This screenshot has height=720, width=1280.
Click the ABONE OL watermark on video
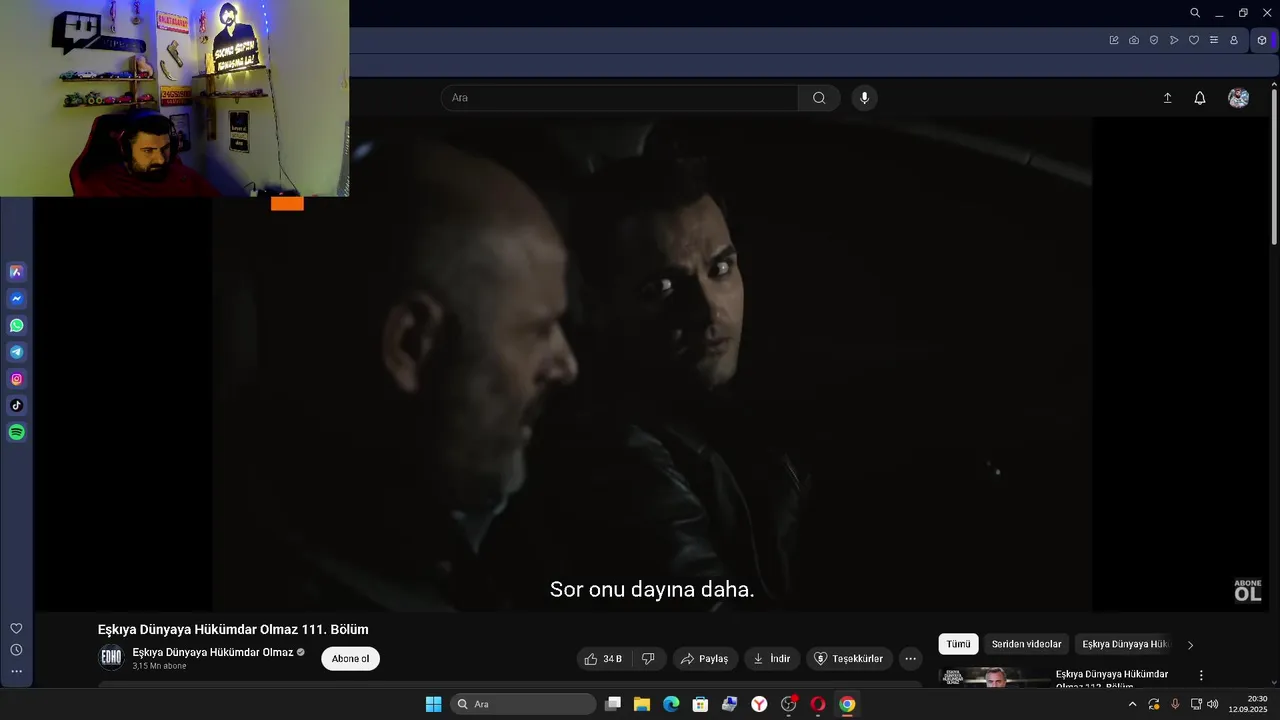pyautogui.click(x=1248, y=591)
